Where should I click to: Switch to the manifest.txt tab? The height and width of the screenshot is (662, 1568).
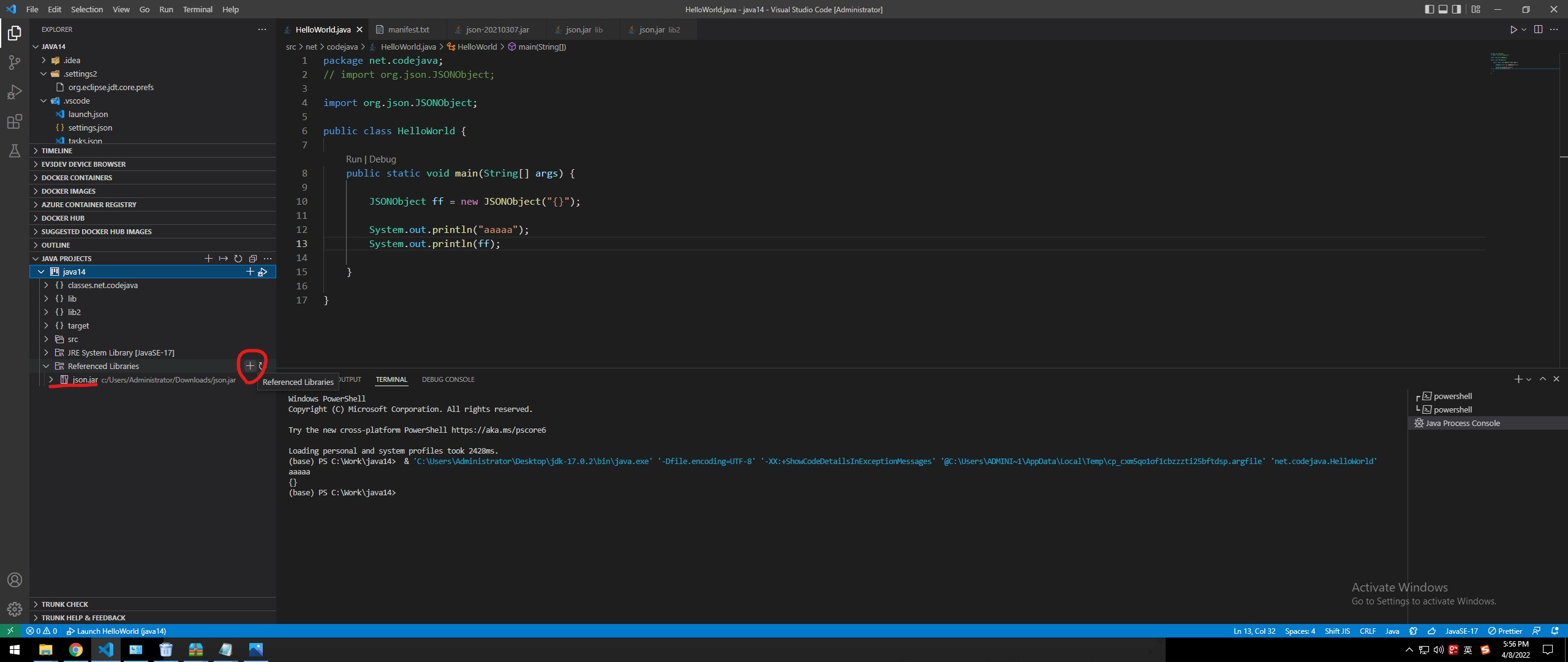[x=408, y=29]
